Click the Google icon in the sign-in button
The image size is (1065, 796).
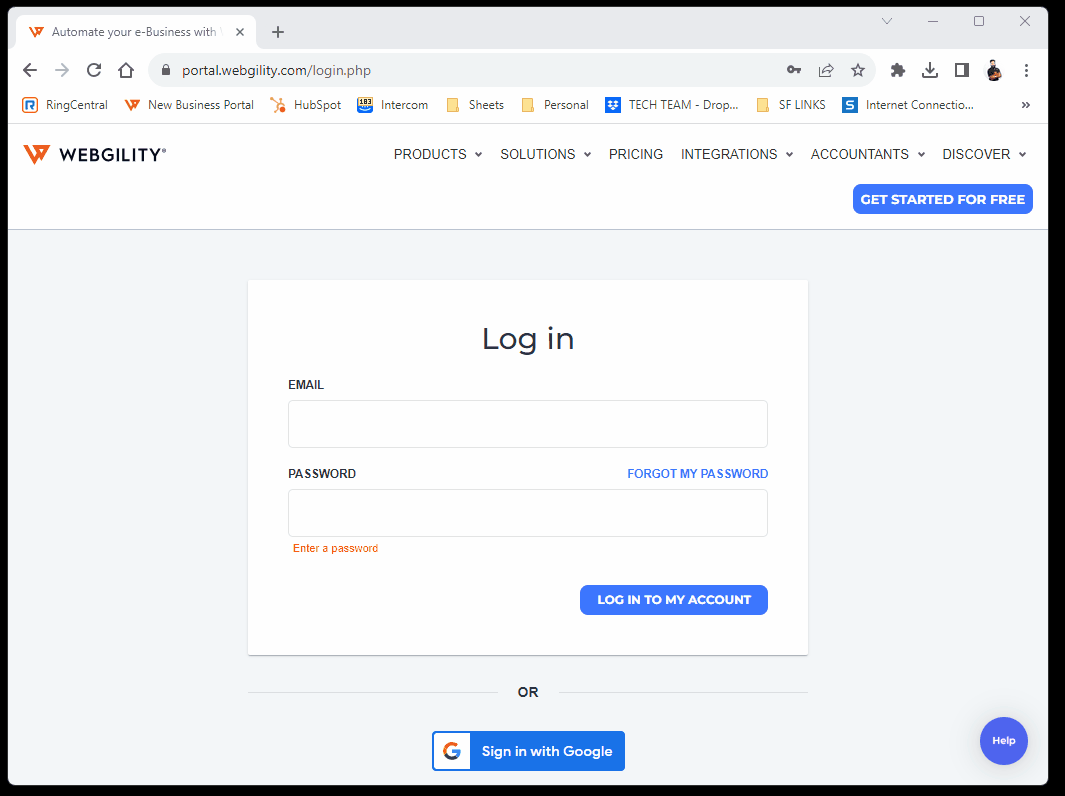[452, 750]
